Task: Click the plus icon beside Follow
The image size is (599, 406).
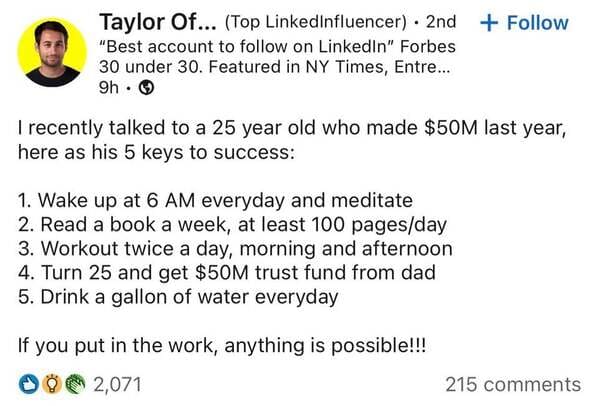Action: pos(489,23)
